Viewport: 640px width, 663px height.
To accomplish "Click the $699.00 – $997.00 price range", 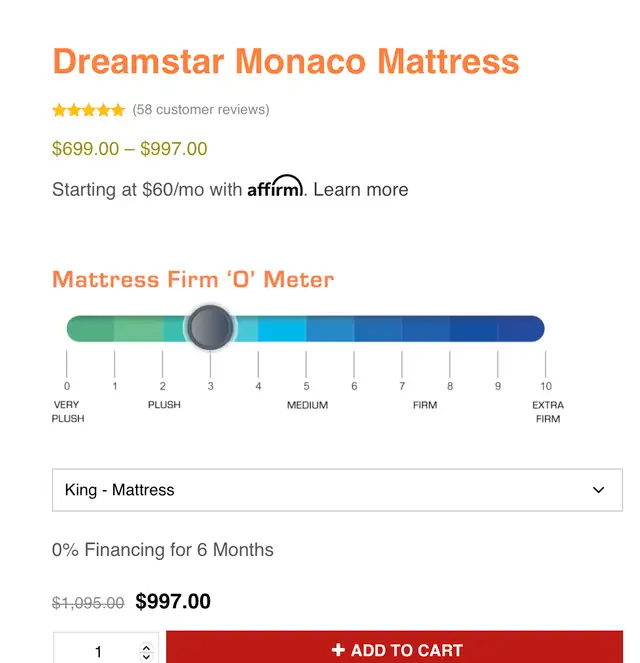I will pyautogui.click(x=129, y=149).
